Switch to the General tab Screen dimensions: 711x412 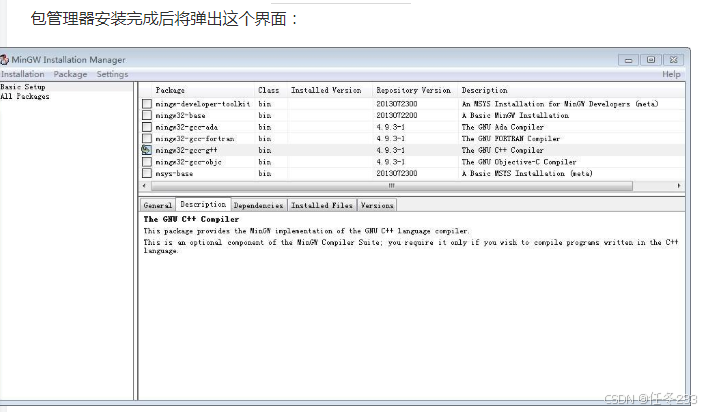pyautogui.click(x=157, y=205)
